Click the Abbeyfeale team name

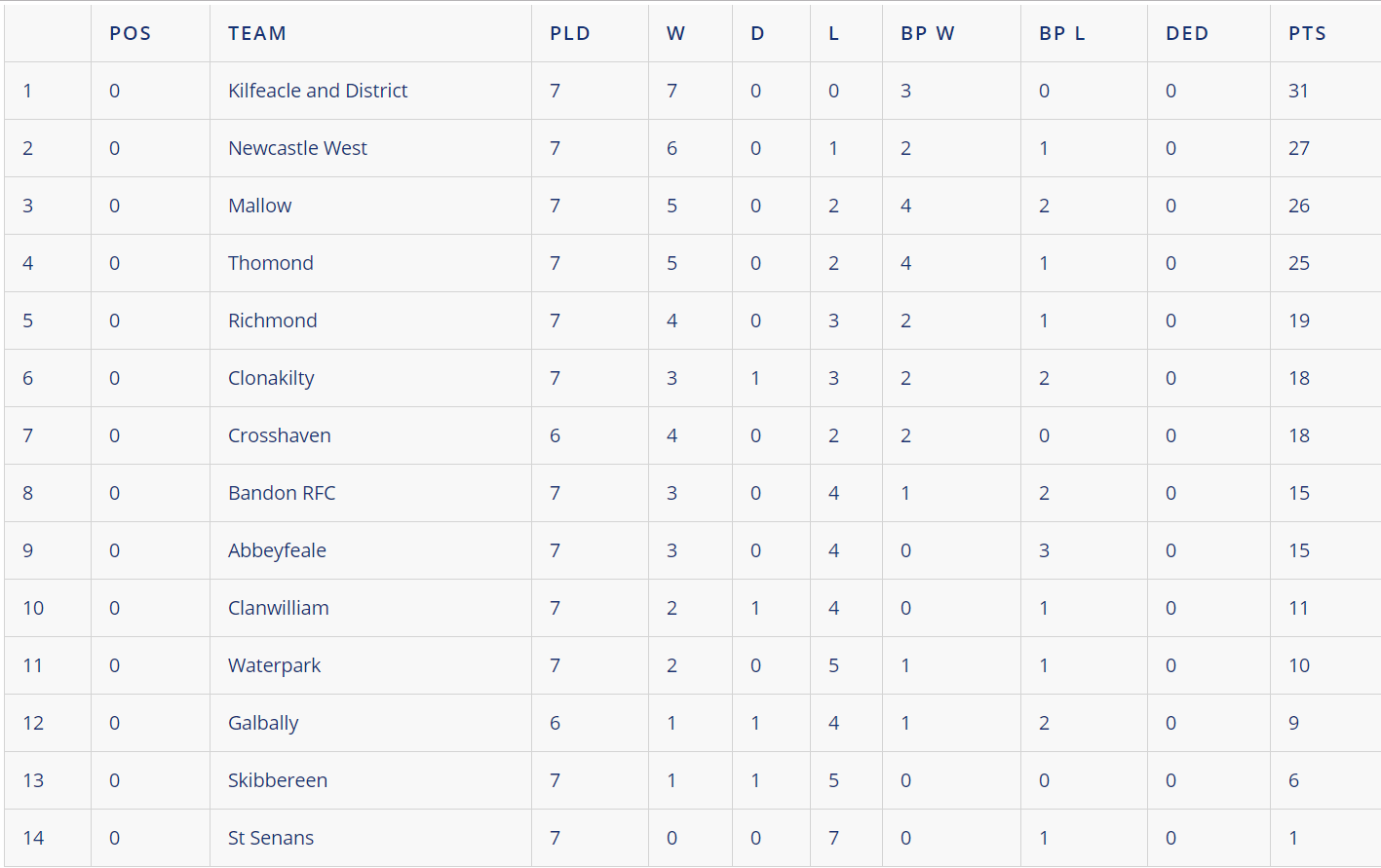277,550
